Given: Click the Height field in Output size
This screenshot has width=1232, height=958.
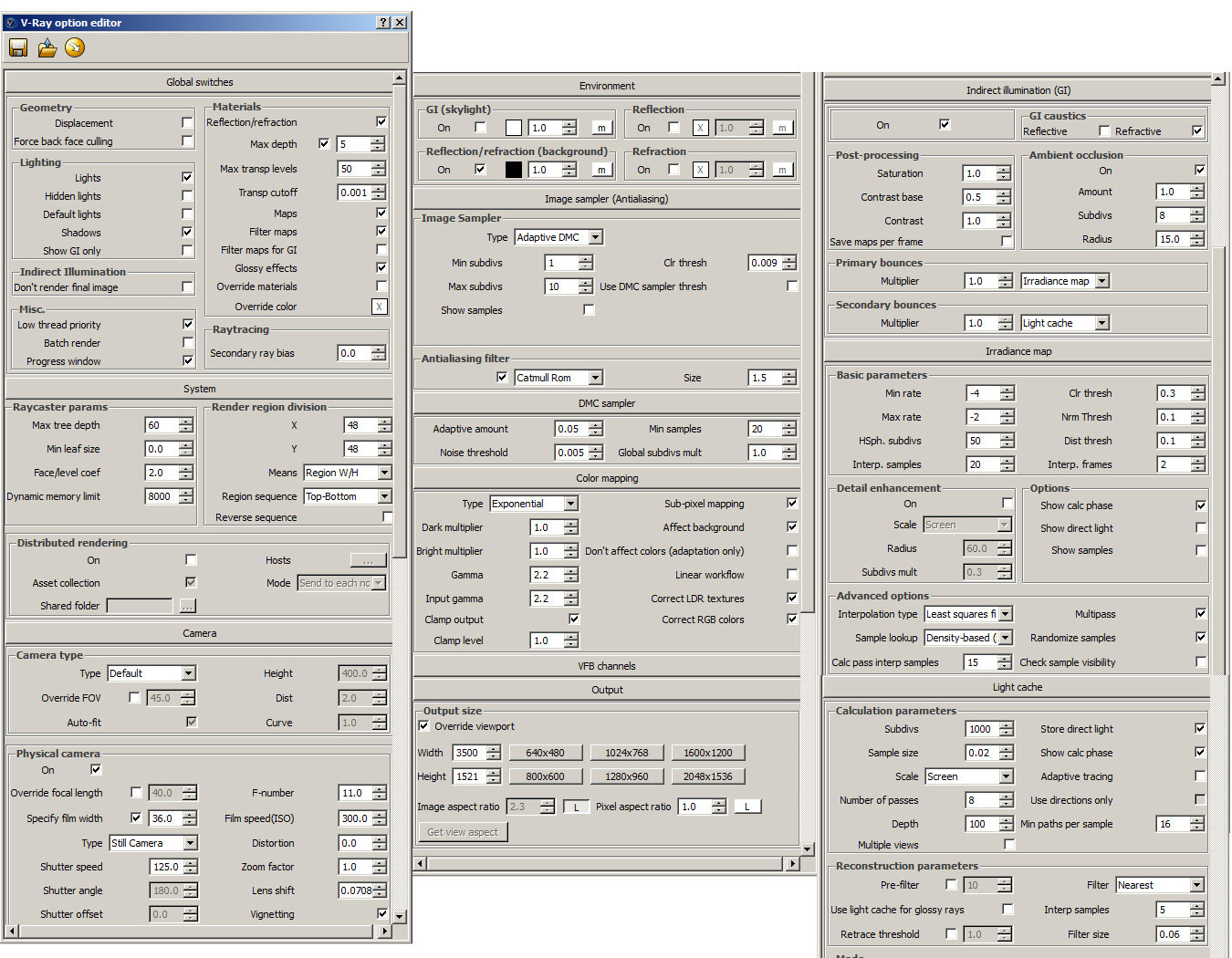Looking at the screenshot, I should tap(470, 776).
